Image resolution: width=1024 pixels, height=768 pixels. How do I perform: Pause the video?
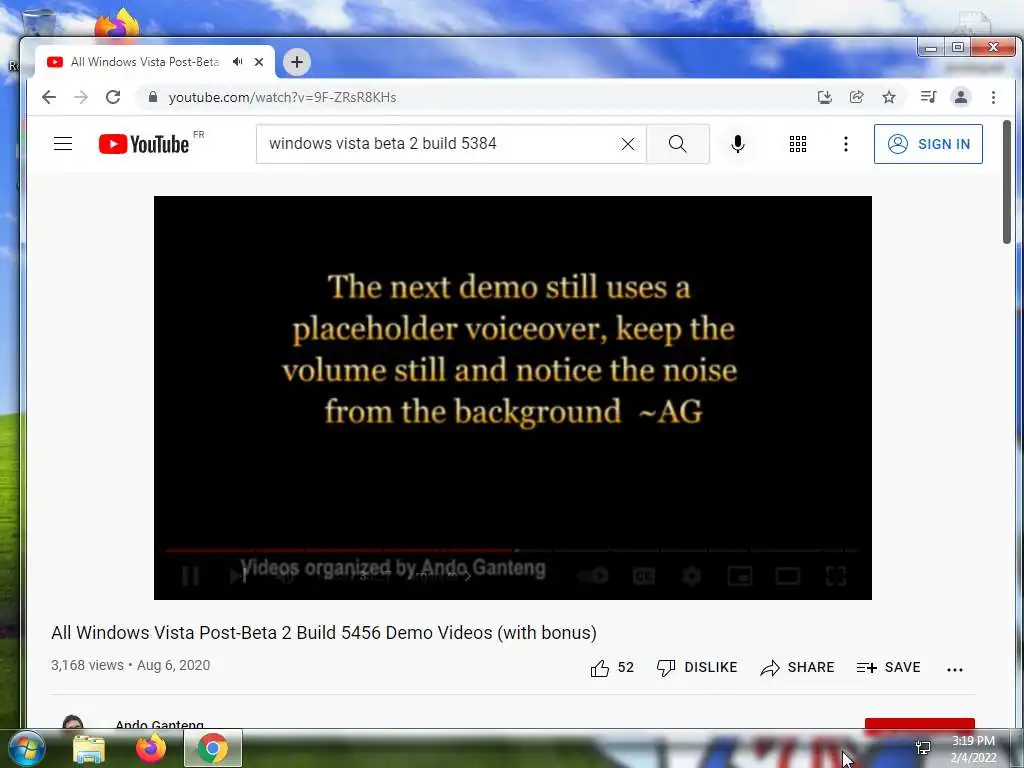191,575
